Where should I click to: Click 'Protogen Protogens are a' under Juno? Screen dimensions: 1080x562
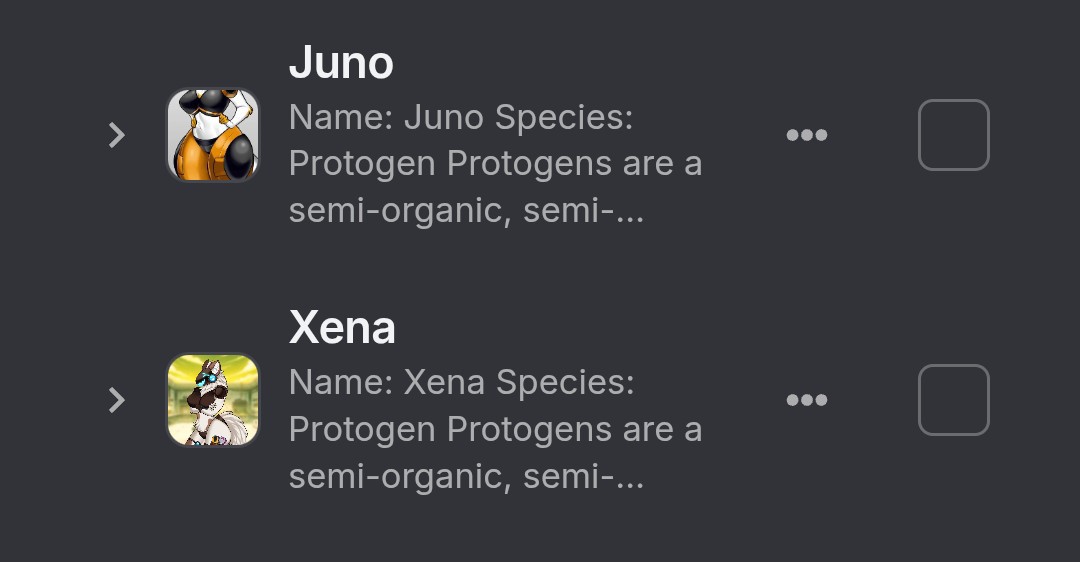[x=495, y=164]
